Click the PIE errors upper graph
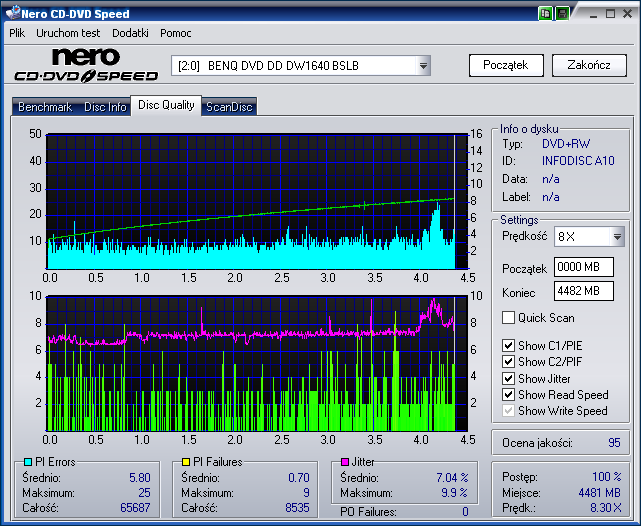641x526 pixels. tap(257, 201)
